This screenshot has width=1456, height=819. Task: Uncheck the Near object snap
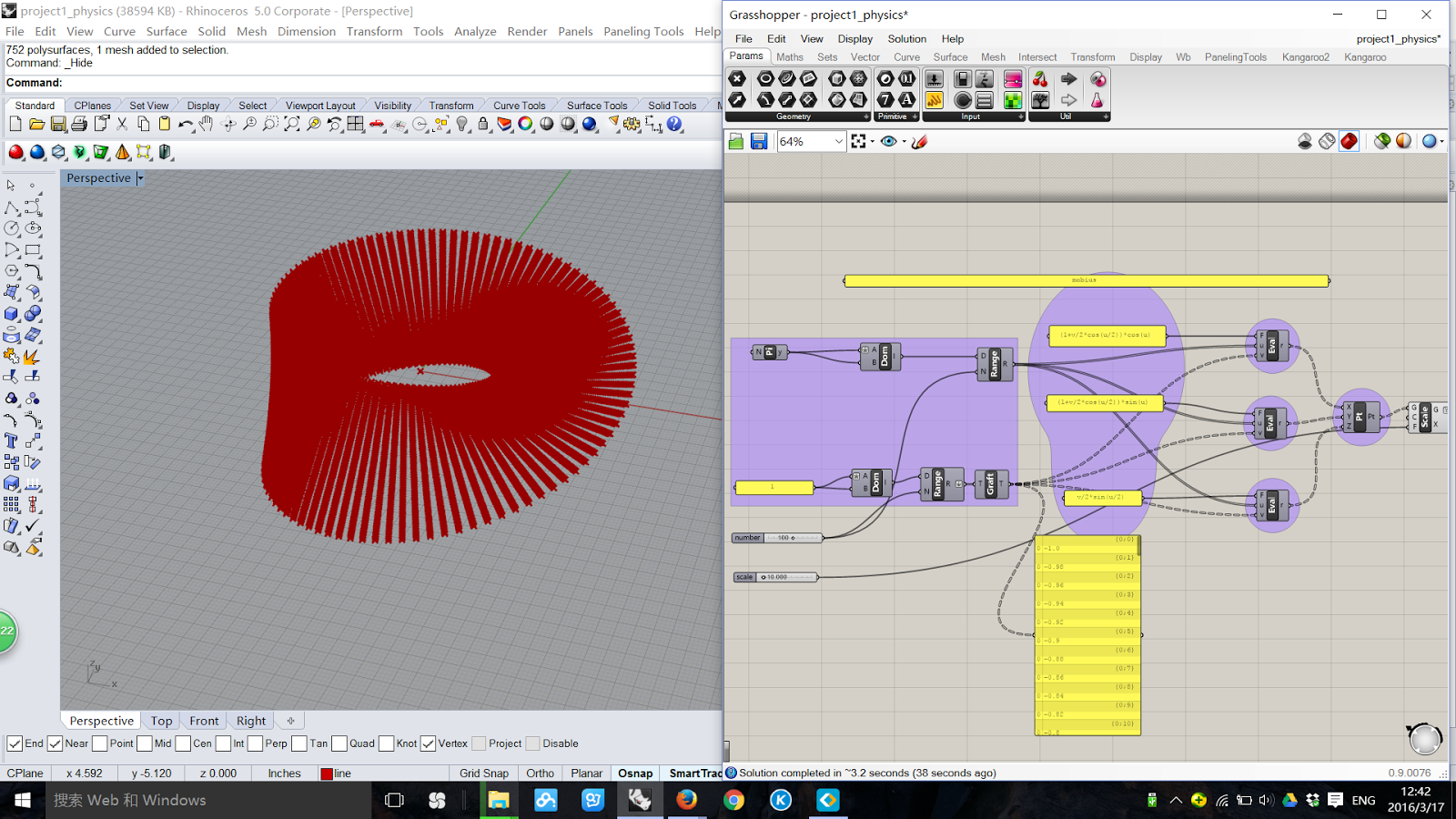(56, 743)
